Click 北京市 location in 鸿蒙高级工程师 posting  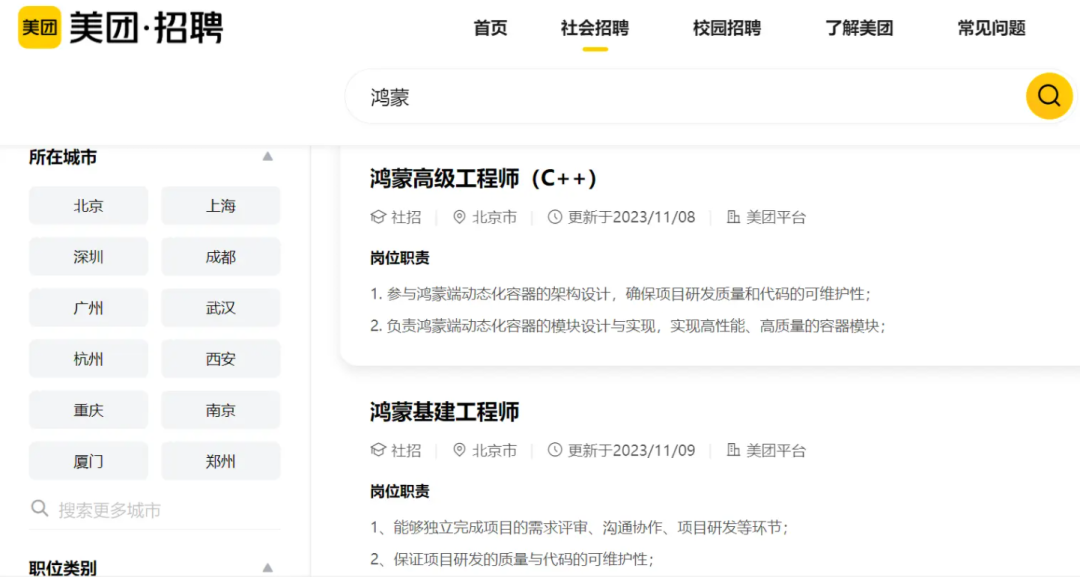[494, 217]
